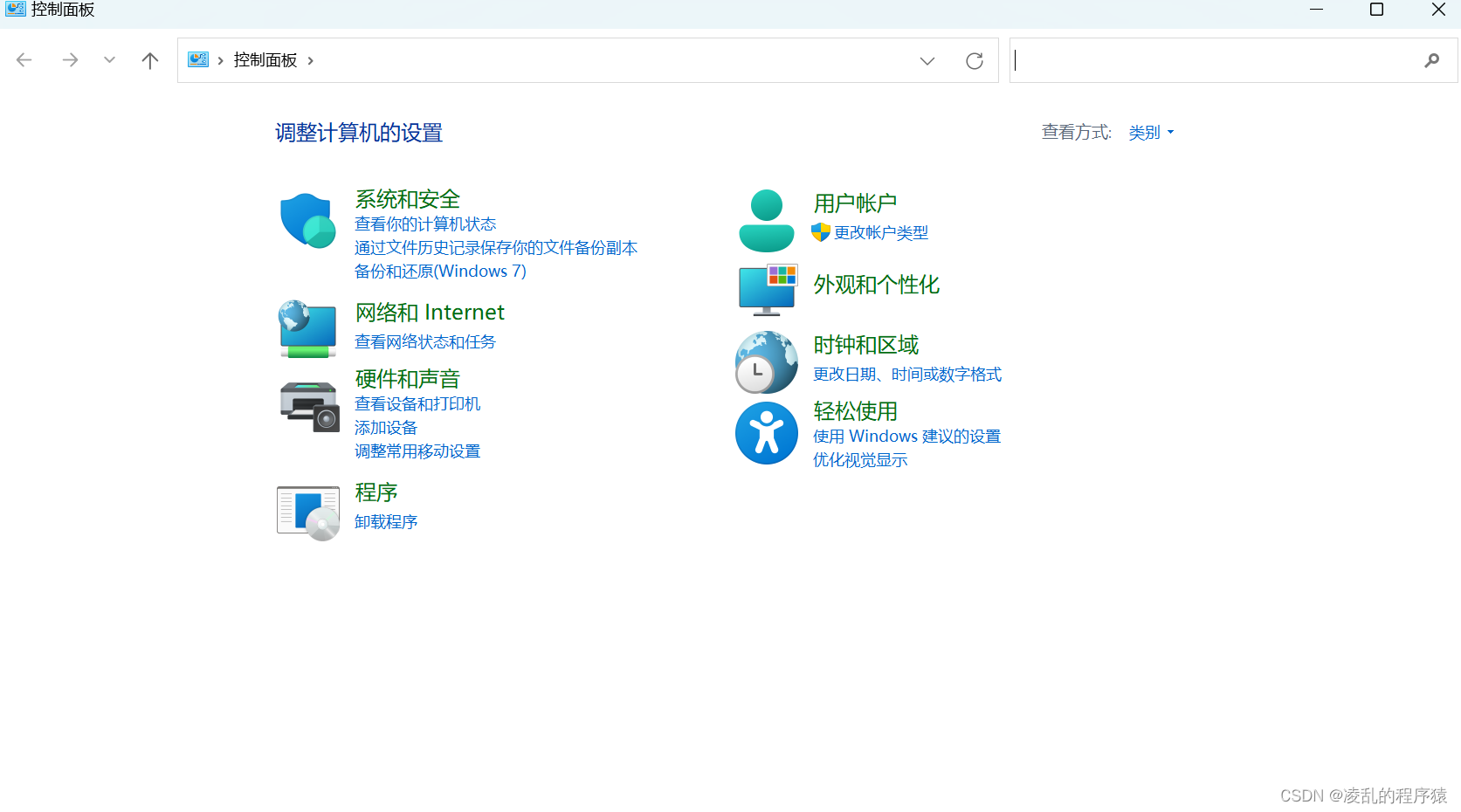The image size is (1461, 812).
Task: Open the 轻松使用 heading link
Action: (855, 411)
